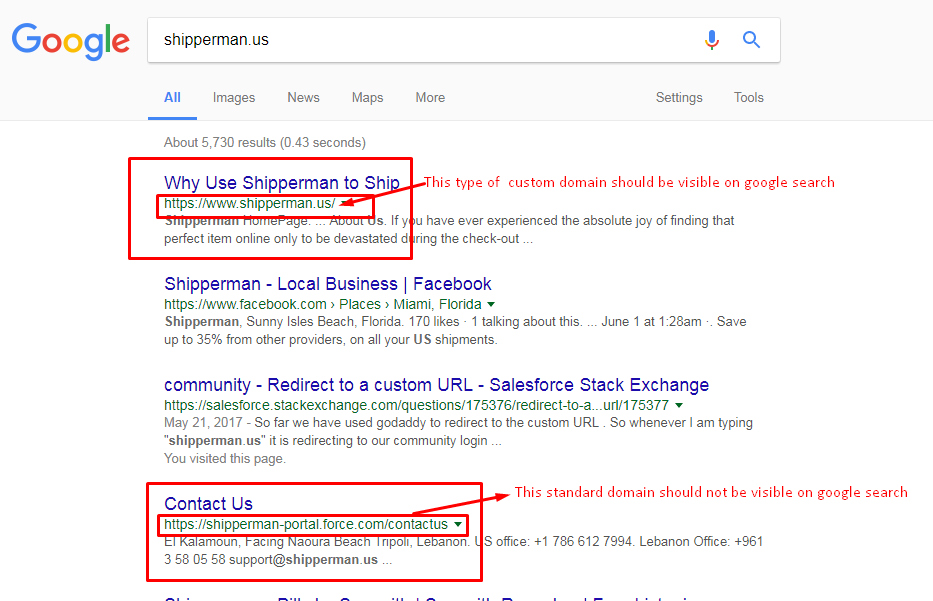The image size is (933, 601).
Task: Go to the Maps tab
Action: point(367,98)
